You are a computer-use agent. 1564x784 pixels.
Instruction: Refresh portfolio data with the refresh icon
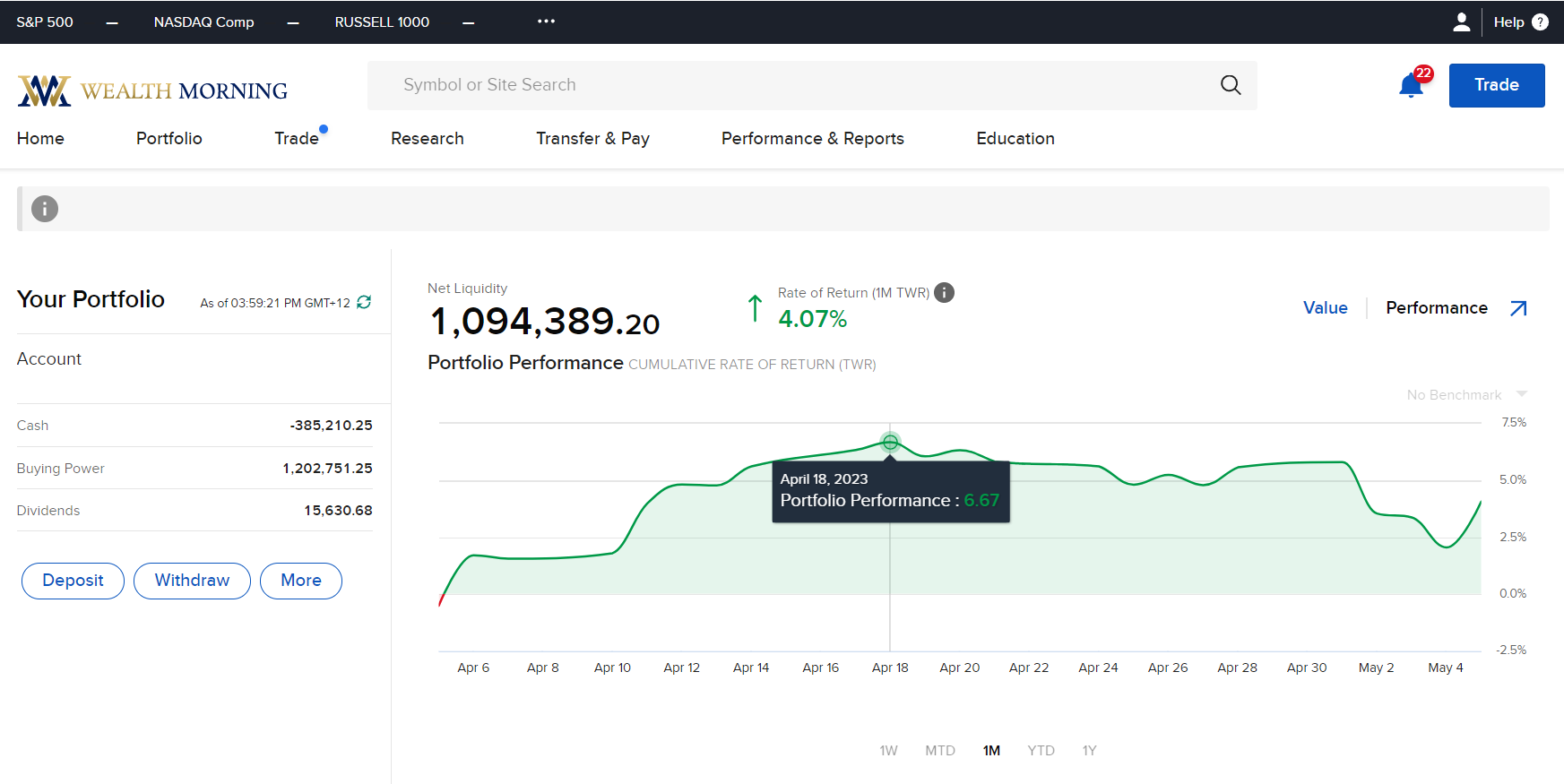click(364, 303)
